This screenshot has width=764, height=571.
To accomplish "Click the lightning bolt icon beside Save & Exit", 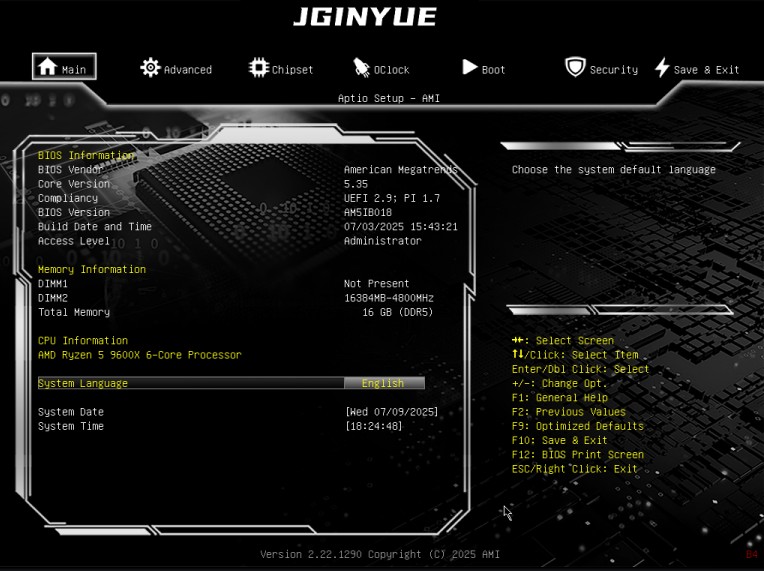I will pyautogui.click(x=662, y=67).
